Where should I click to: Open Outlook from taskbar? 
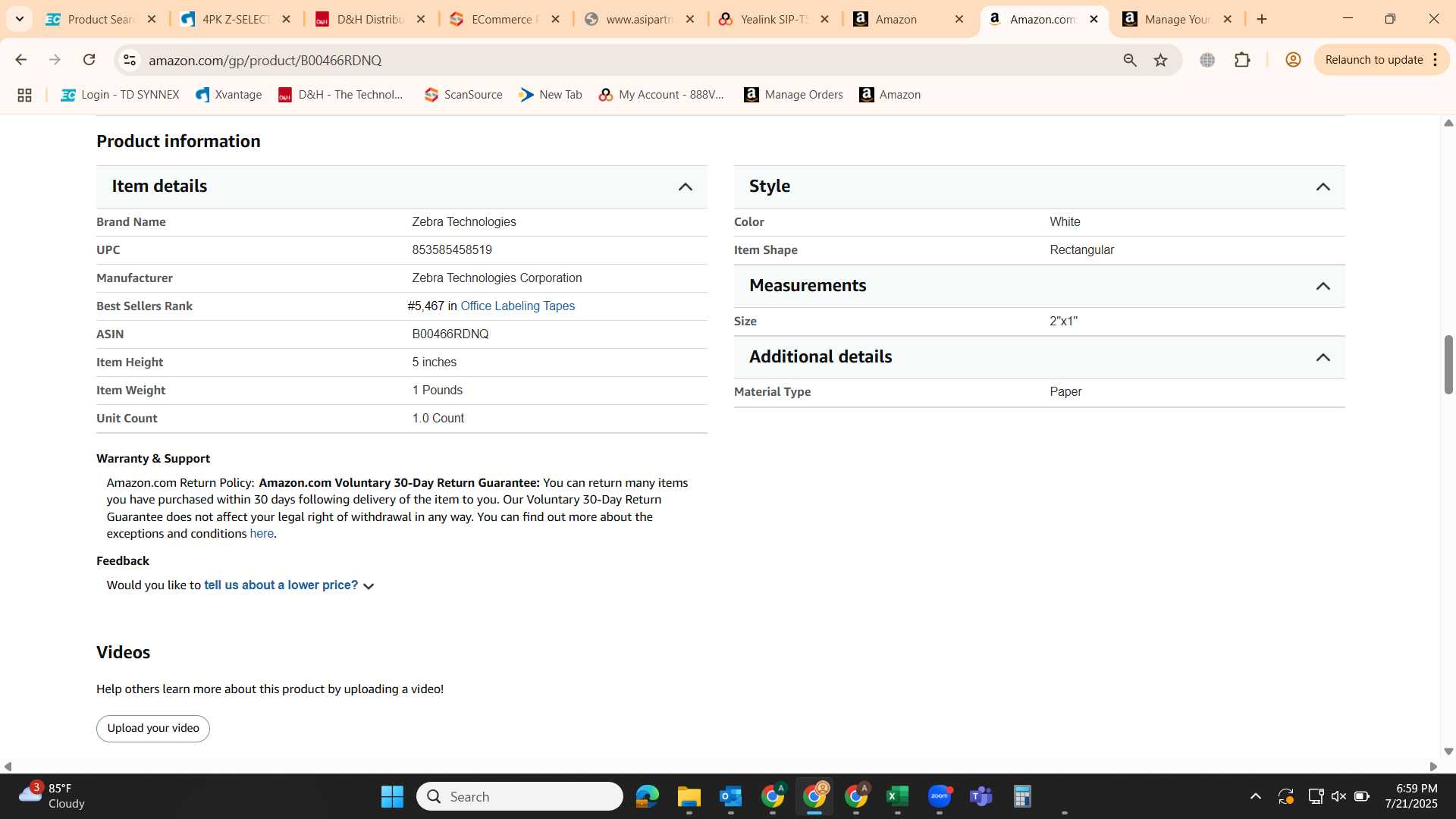pyautogui.click(x=730, y=796)
